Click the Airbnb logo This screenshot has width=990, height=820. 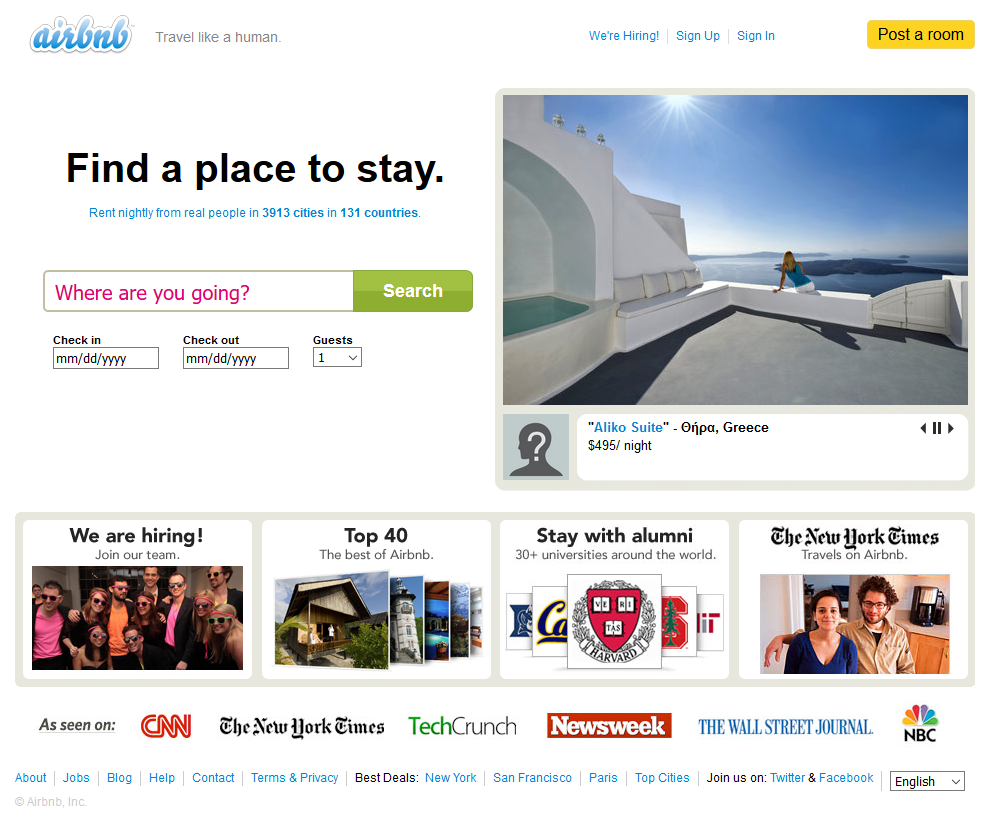(81, 36)
